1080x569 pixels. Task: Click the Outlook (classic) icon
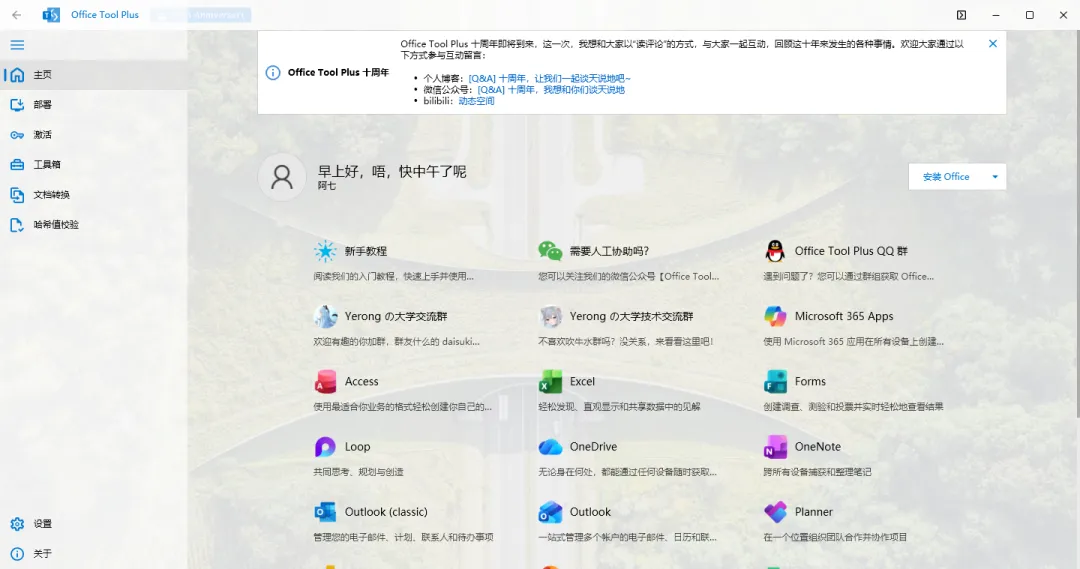coord(325,512)
